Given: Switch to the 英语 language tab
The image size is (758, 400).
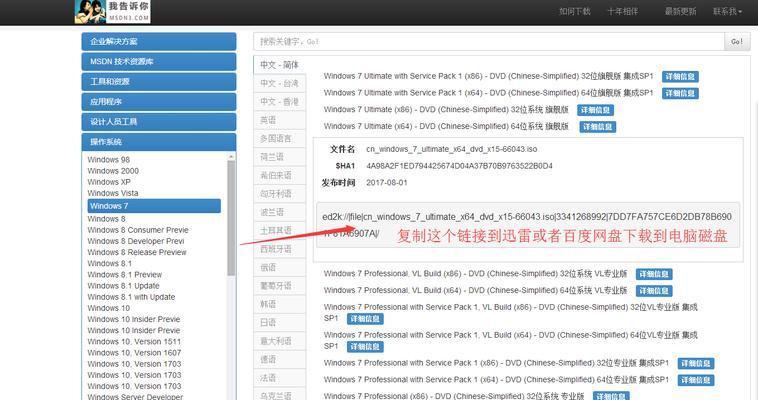Looking at the screenshot, I should click(279, 120).
